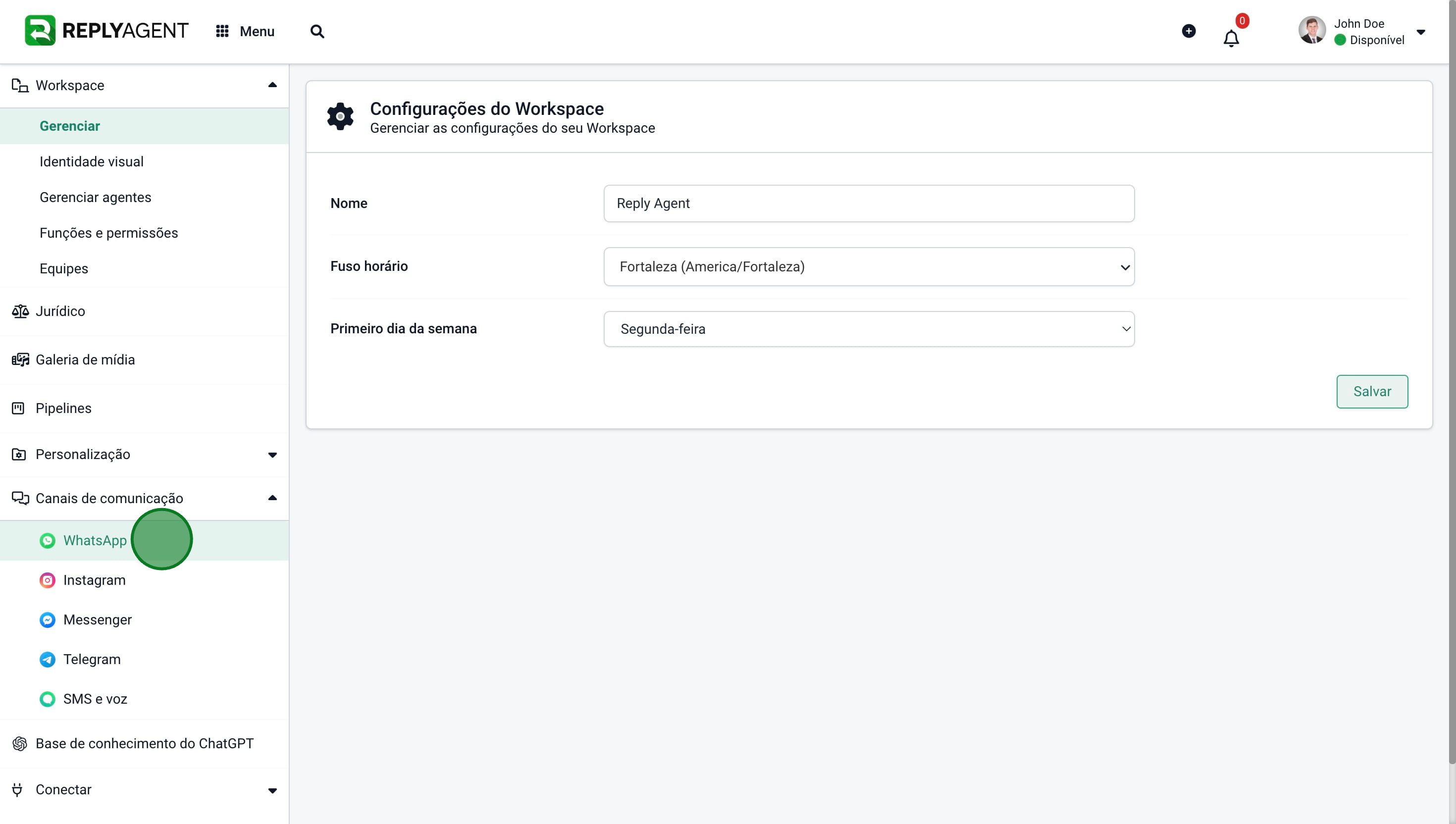The width and height of the screenshot is (1456, 824).
Task: Click the Canais de comunicação chat icon
Action: [x=20, y=498]
